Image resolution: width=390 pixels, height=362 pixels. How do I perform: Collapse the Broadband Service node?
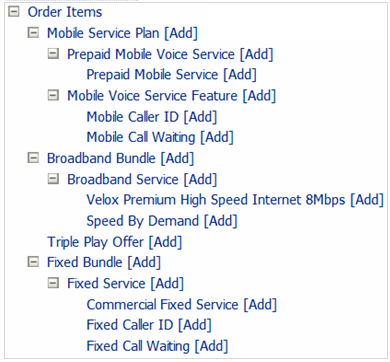[x=53, y=179]
